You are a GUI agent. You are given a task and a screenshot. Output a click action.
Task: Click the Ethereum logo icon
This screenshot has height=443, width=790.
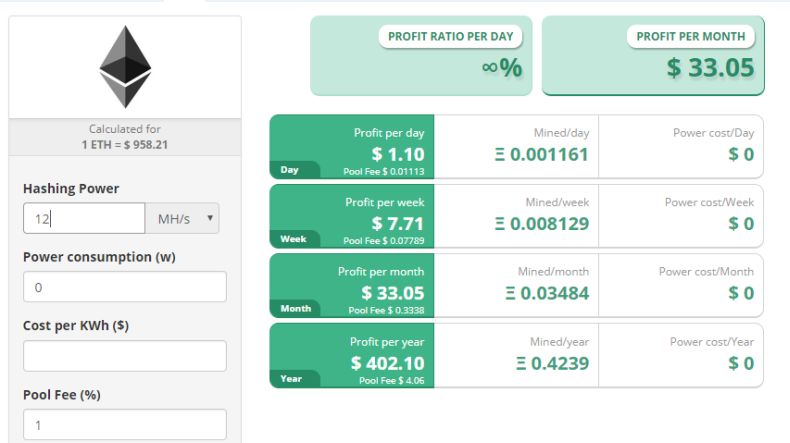coord(125,67)
